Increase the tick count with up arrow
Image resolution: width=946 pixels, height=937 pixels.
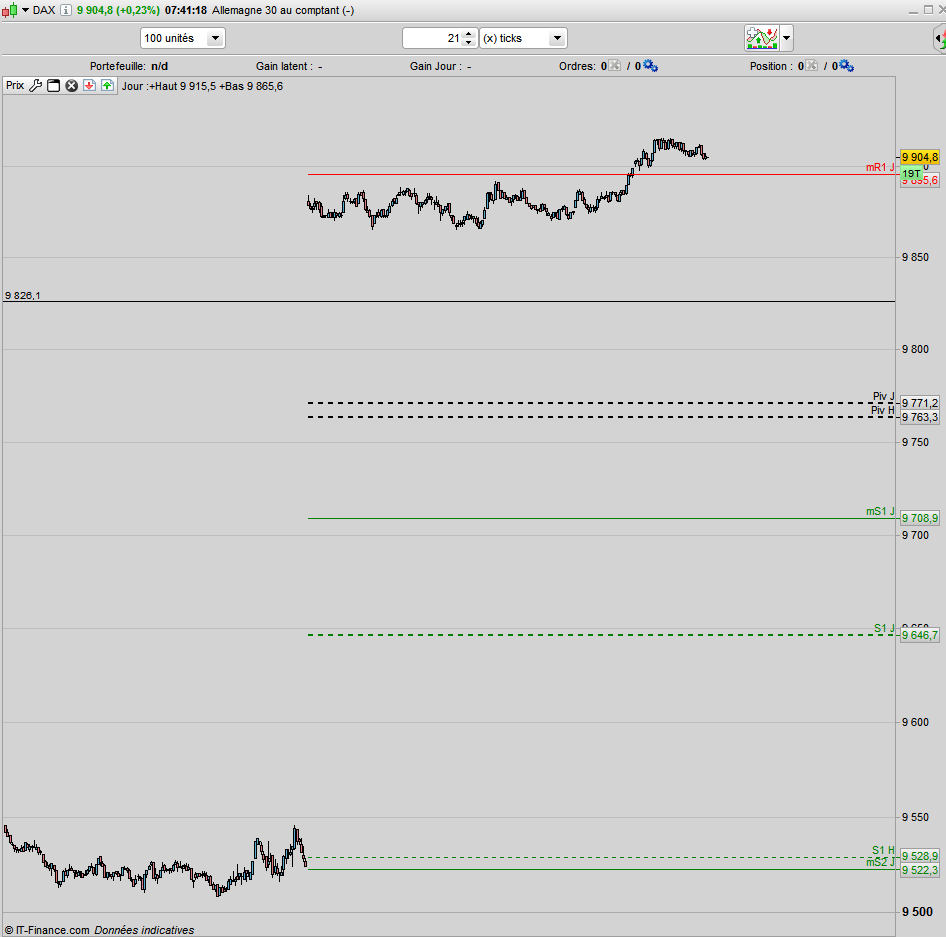click(x=469, y=34)
